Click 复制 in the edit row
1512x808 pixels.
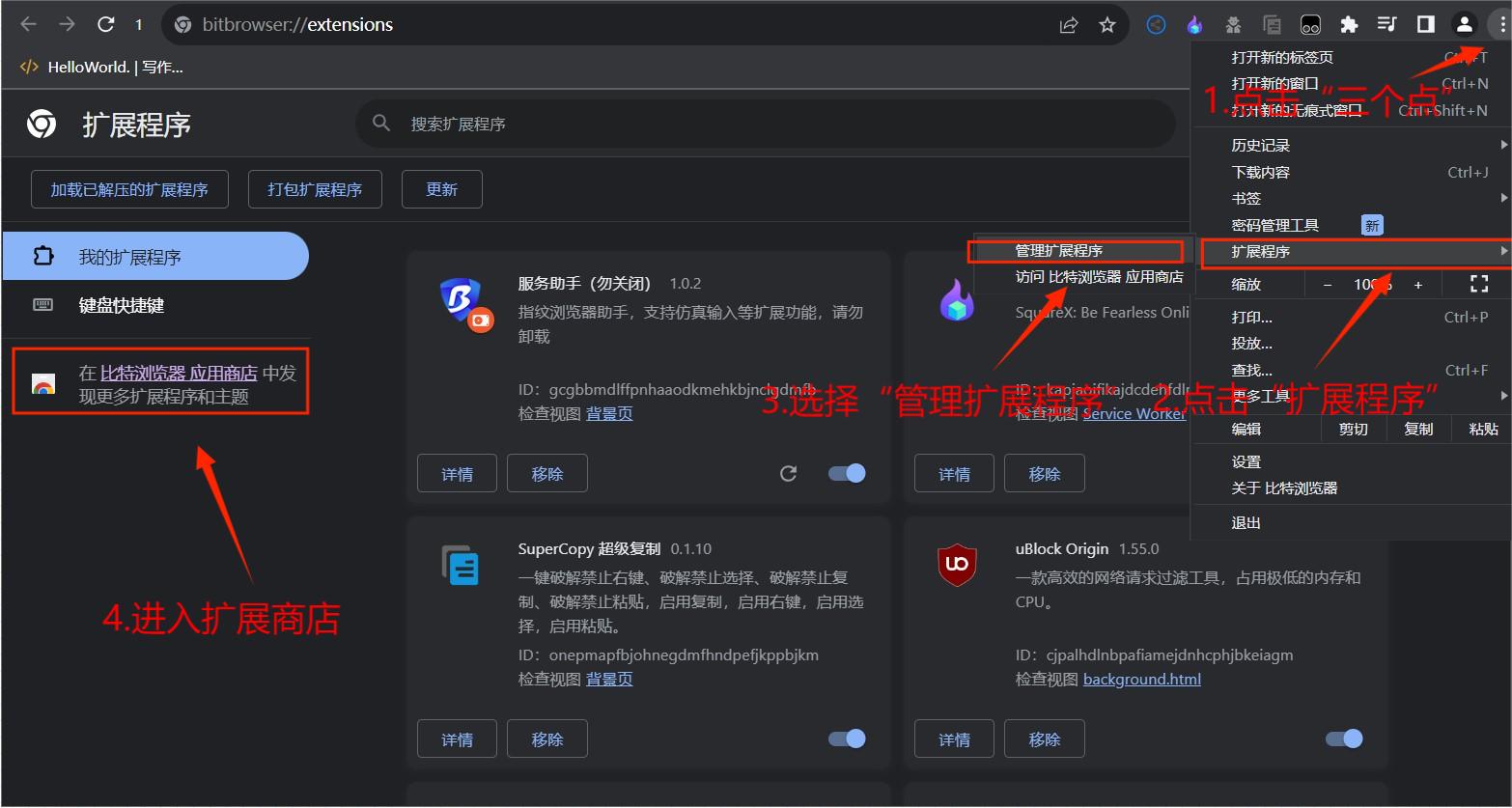coord(1418,430)
